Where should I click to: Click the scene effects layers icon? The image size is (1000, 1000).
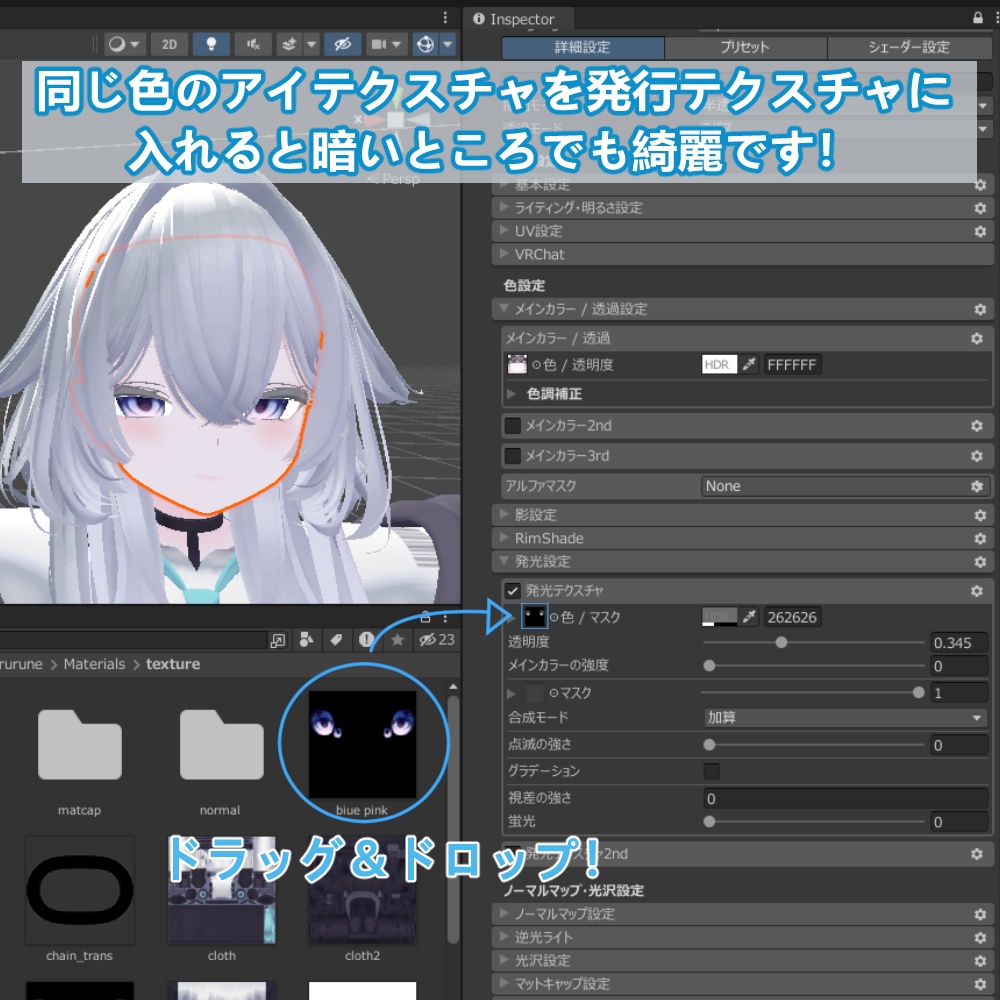289,44
